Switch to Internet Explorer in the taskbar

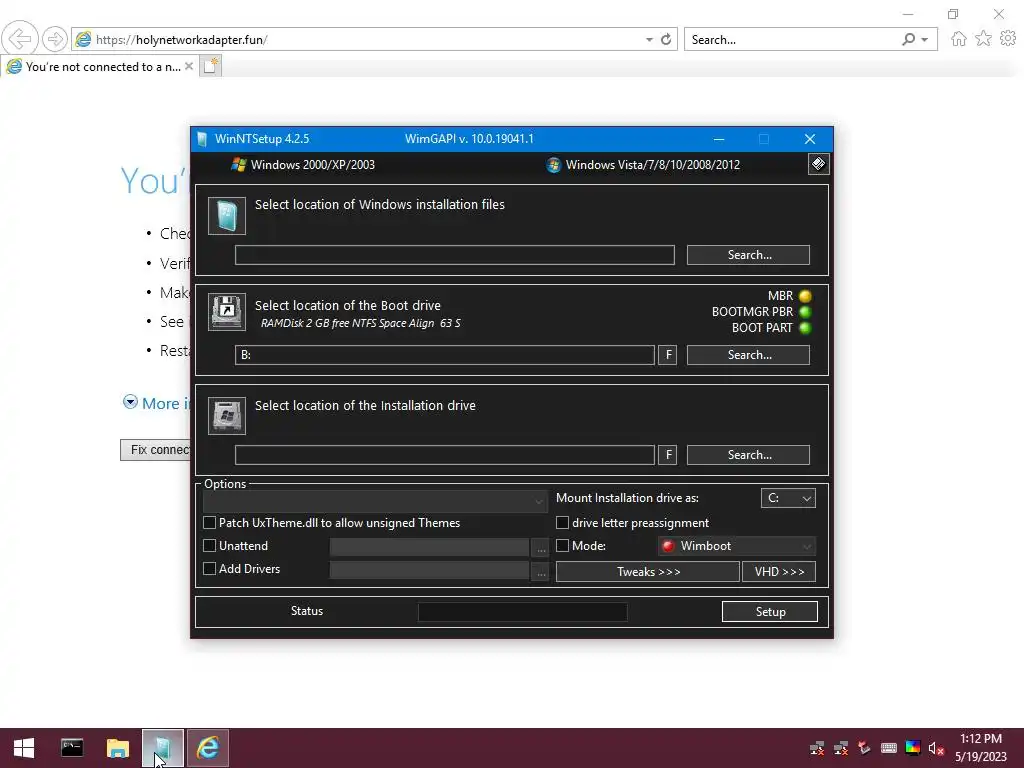(x=208, y=748)
